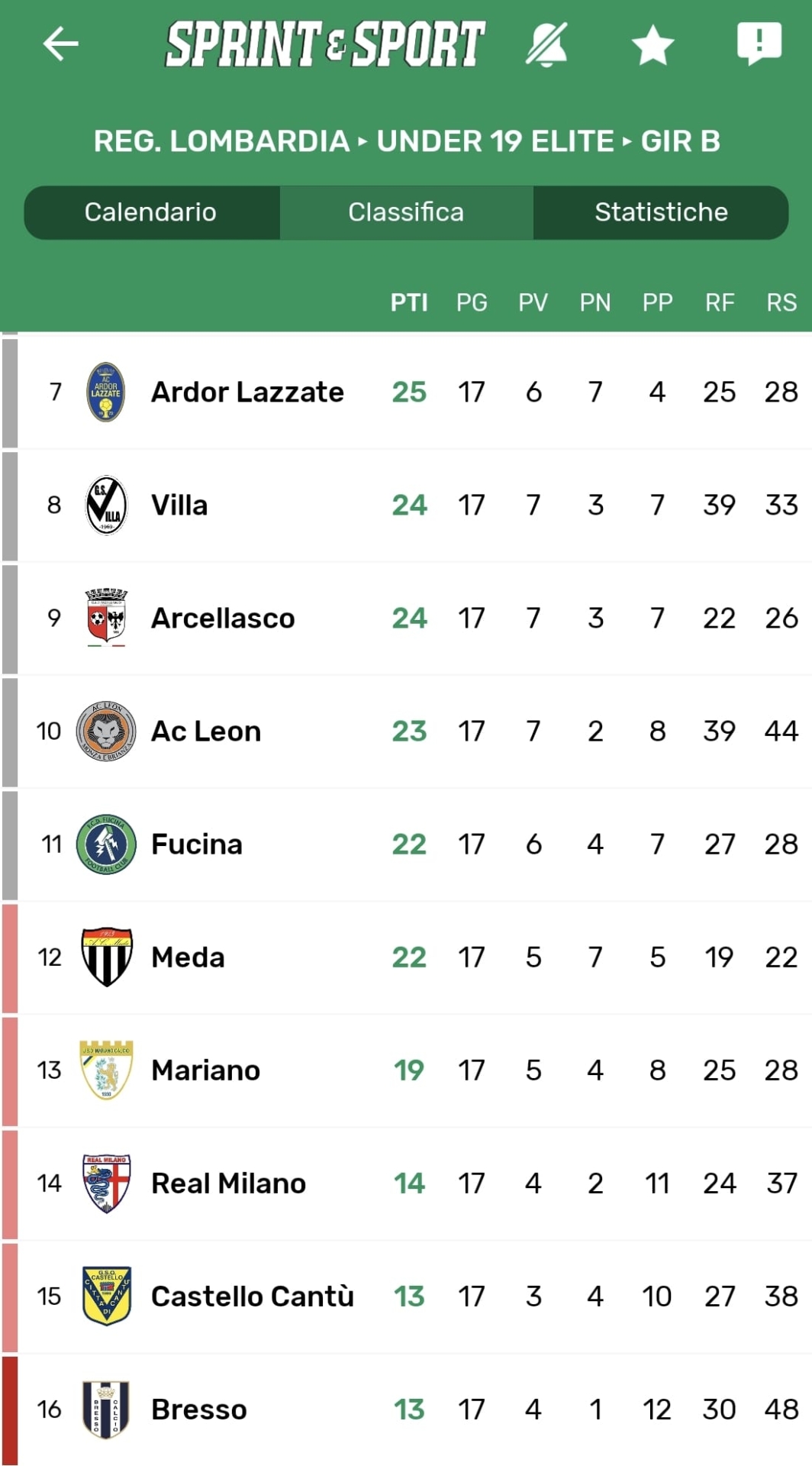Screen dimensions: 812x1466
Task: Tap the favorite star icon
Action: tap(652, 44)
